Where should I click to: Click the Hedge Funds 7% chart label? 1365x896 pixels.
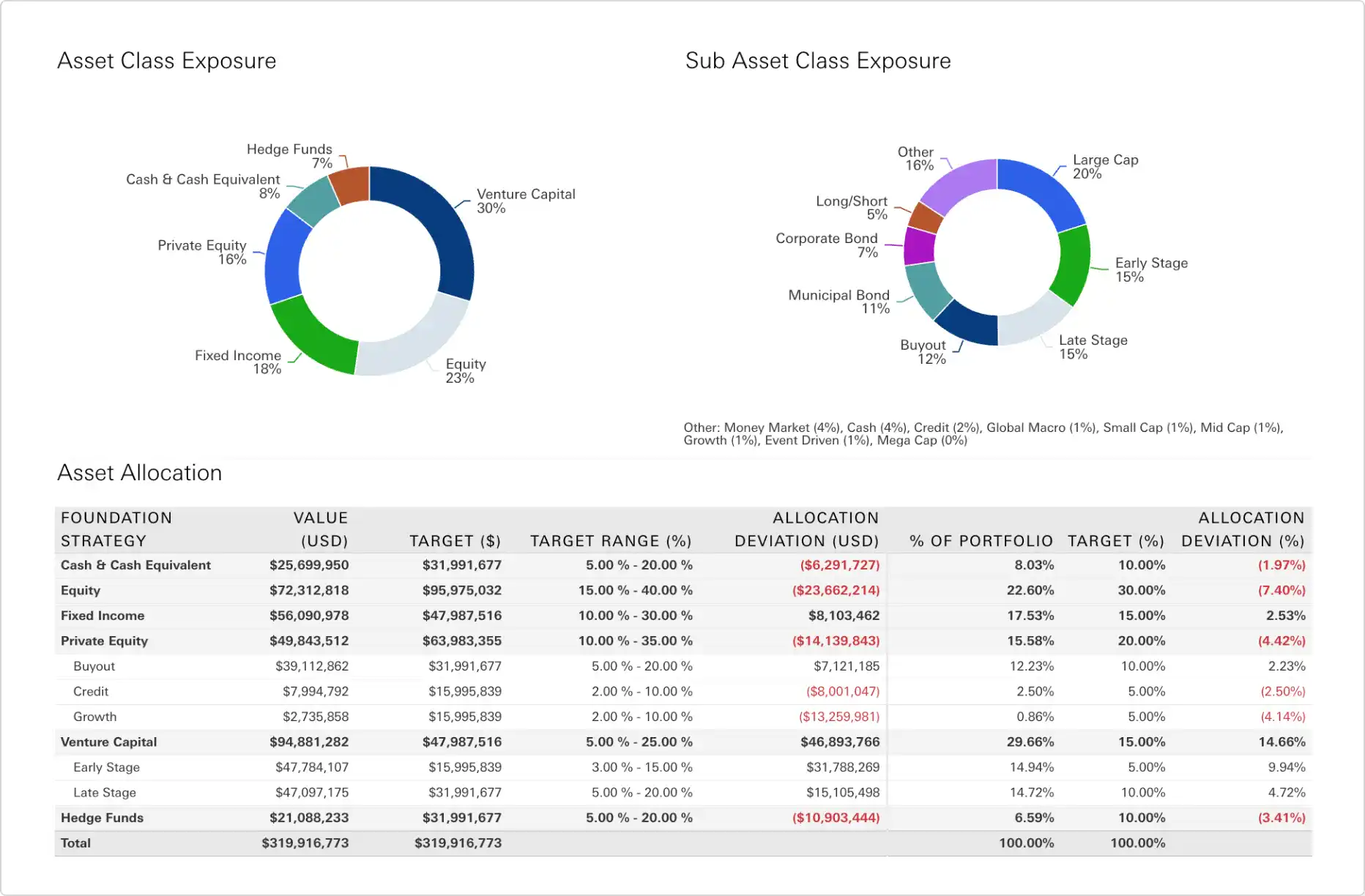pyautogui.click(x=290, y=156)
